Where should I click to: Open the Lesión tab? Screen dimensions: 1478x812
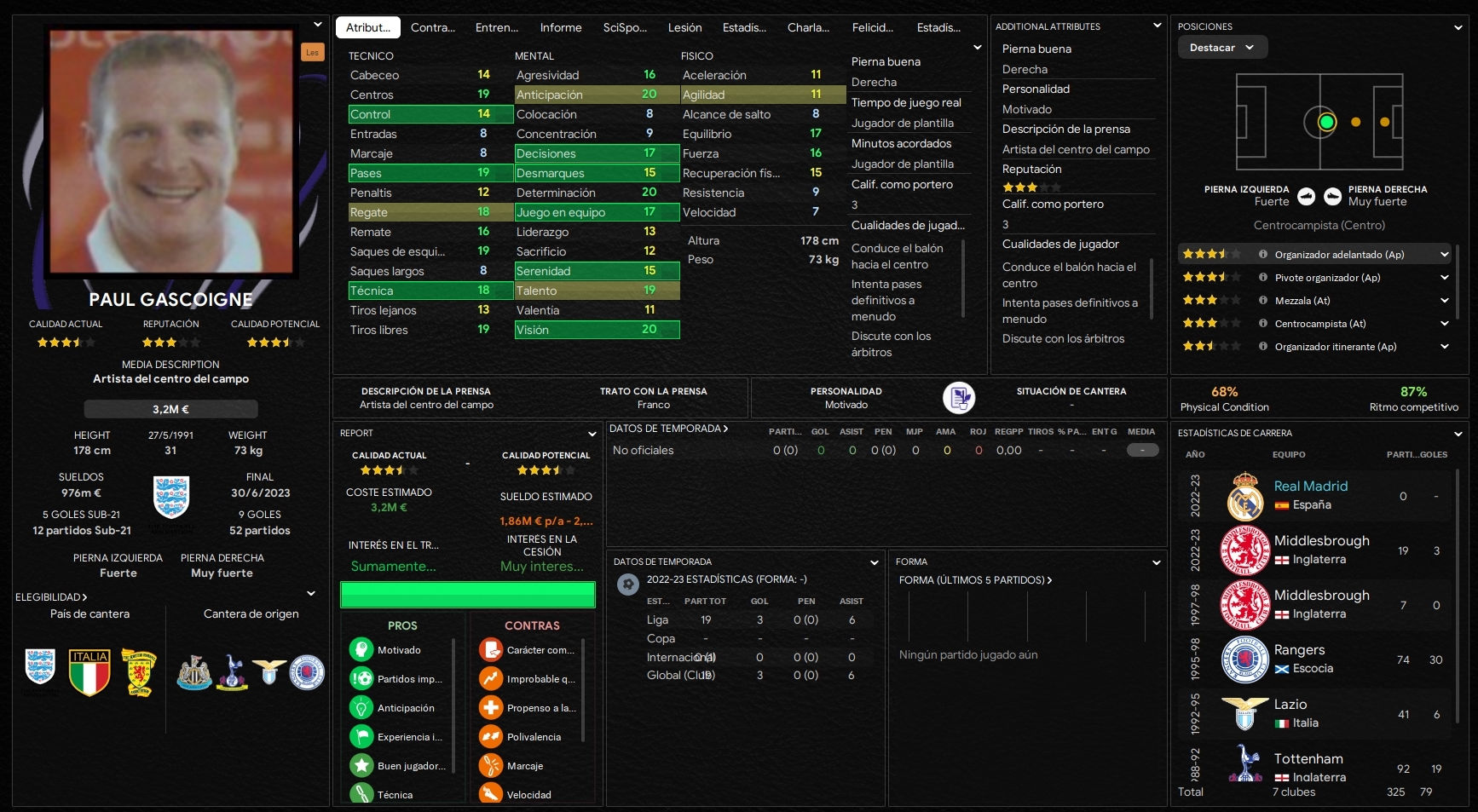point(685,27)
